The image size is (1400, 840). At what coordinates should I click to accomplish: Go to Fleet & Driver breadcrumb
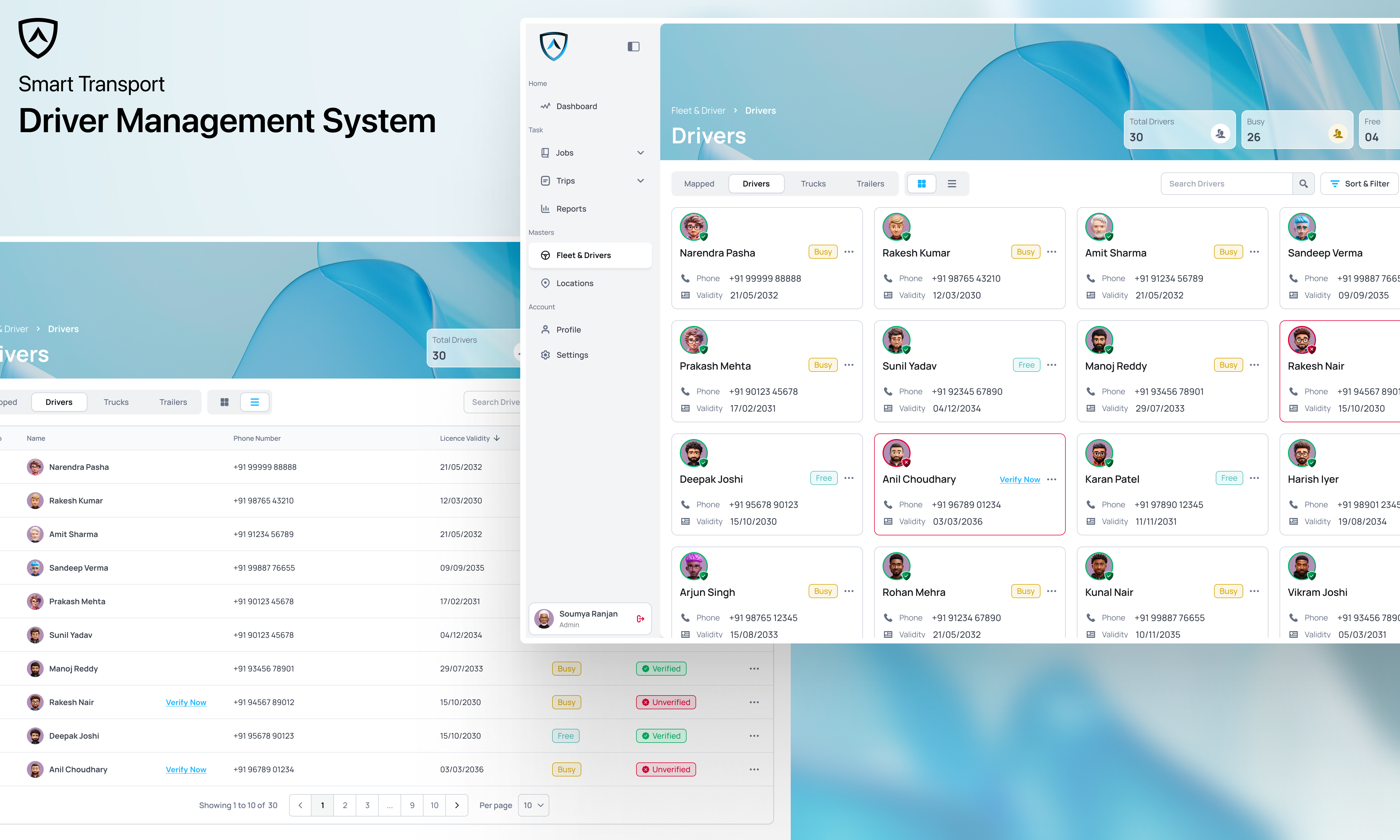click(698, 111)
